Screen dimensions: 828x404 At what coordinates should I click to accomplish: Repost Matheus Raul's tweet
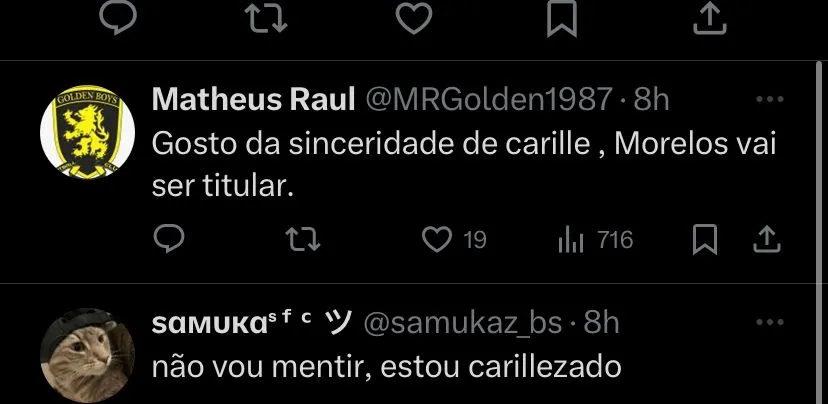(297, 239)
